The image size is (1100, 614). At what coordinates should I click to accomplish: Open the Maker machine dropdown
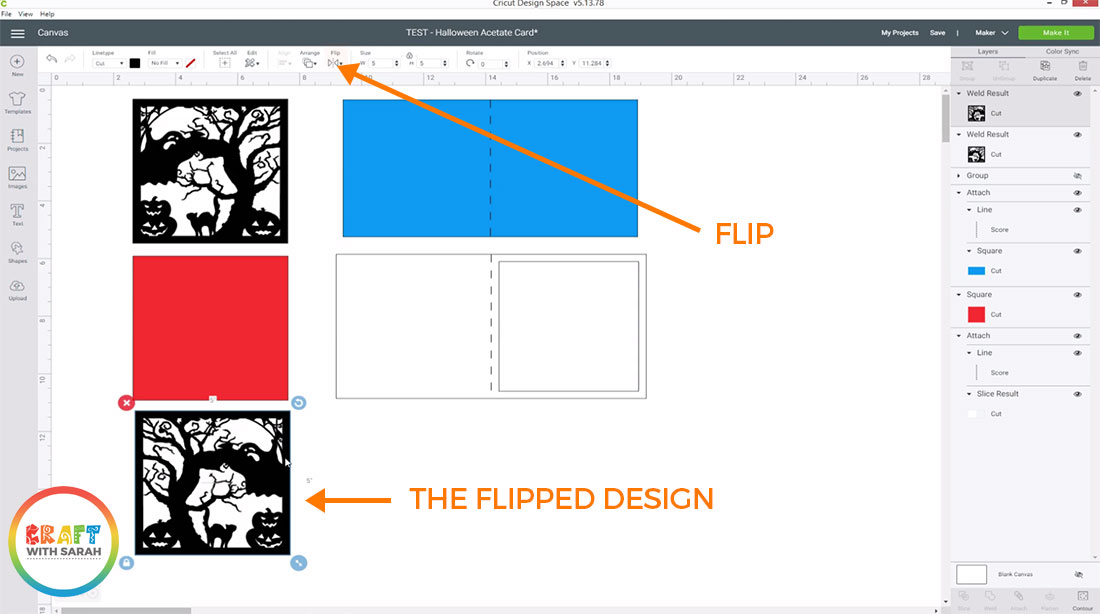[991, 33]
